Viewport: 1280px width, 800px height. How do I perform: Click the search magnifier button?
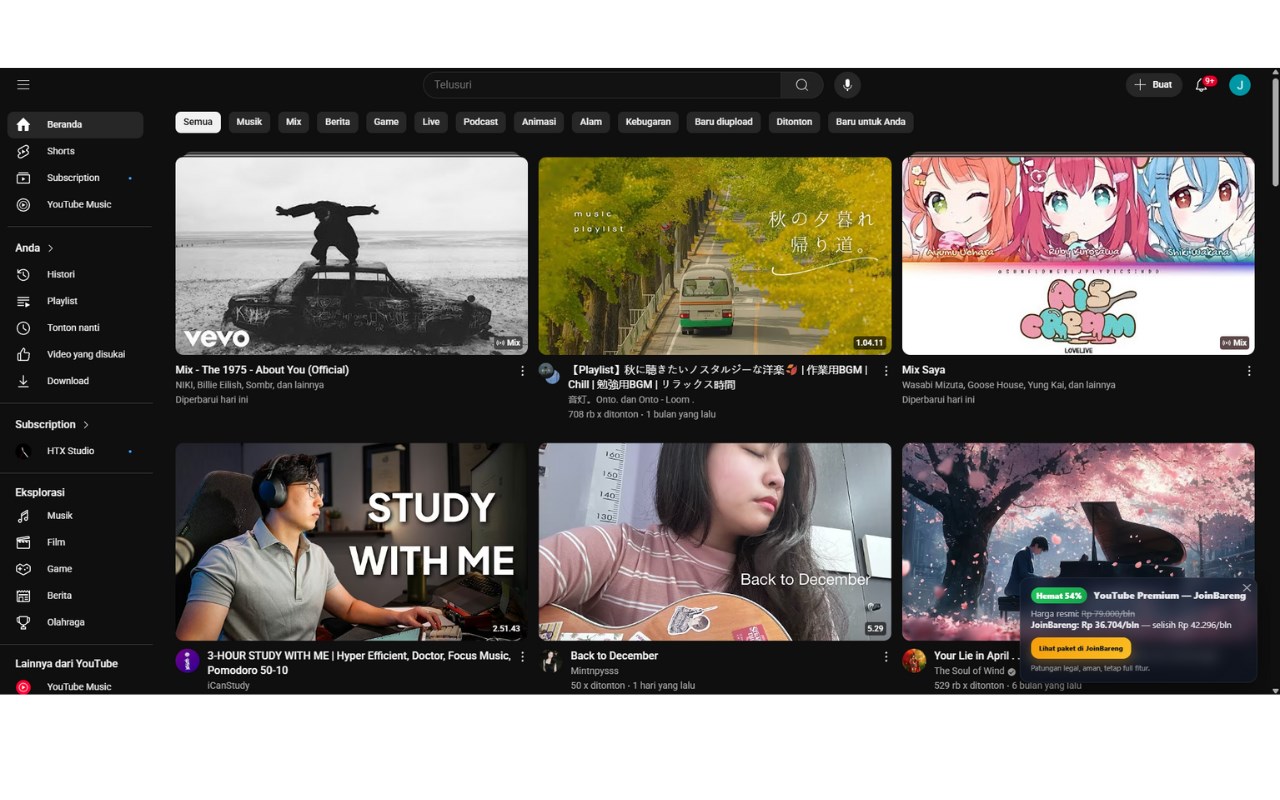click(x=802, y=85)
